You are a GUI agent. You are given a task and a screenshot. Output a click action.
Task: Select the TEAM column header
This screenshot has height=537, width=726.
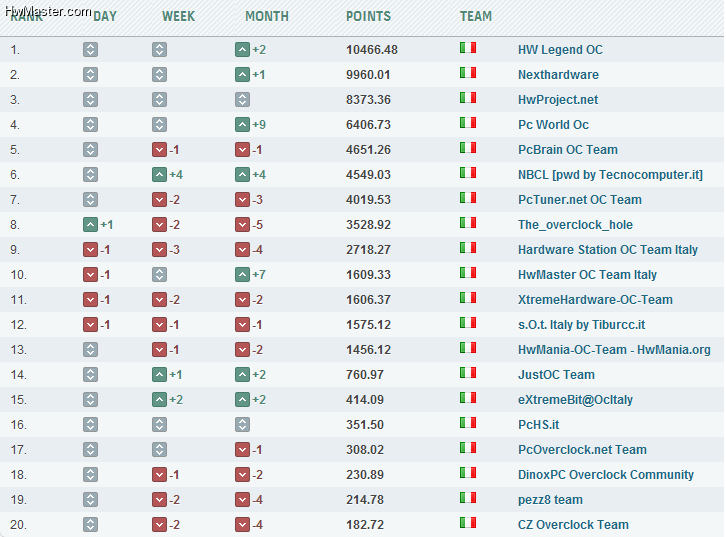[476, 16]
